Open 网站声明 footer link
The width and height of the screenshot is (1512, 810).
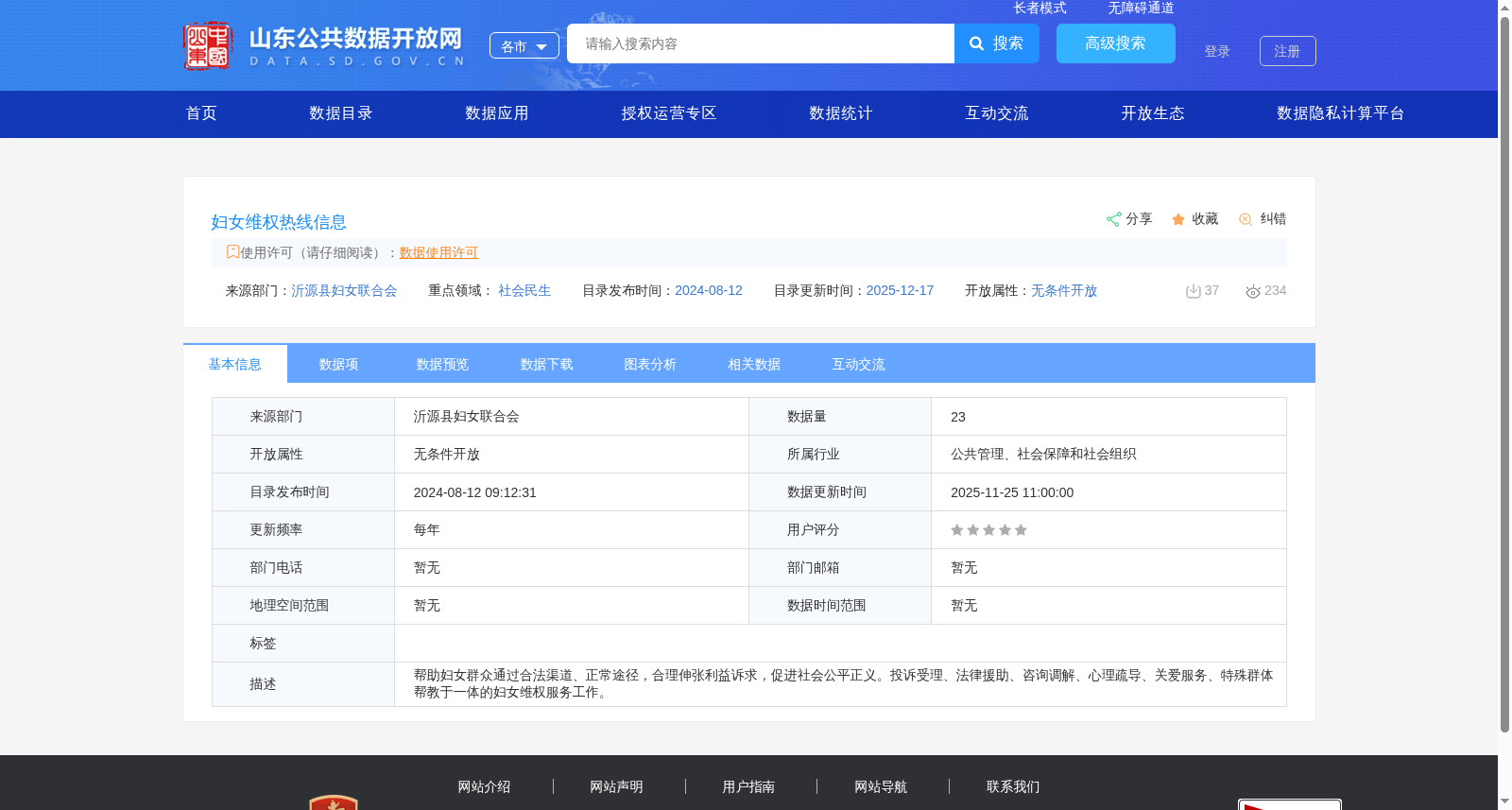click(x=616, y=786)
